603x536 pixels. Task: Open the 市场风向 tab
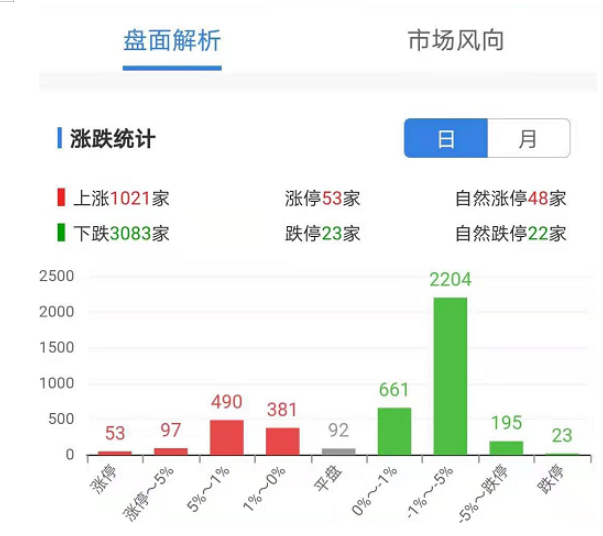[x=456, y=40]
